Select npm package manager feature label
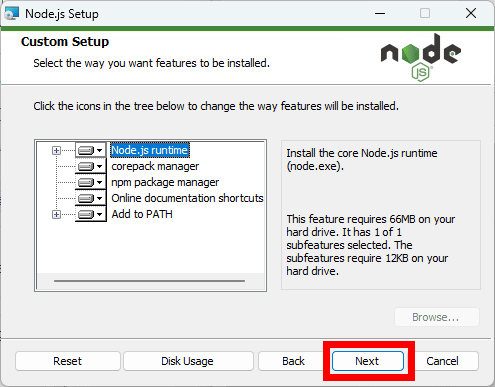 (x=165, y=182)
